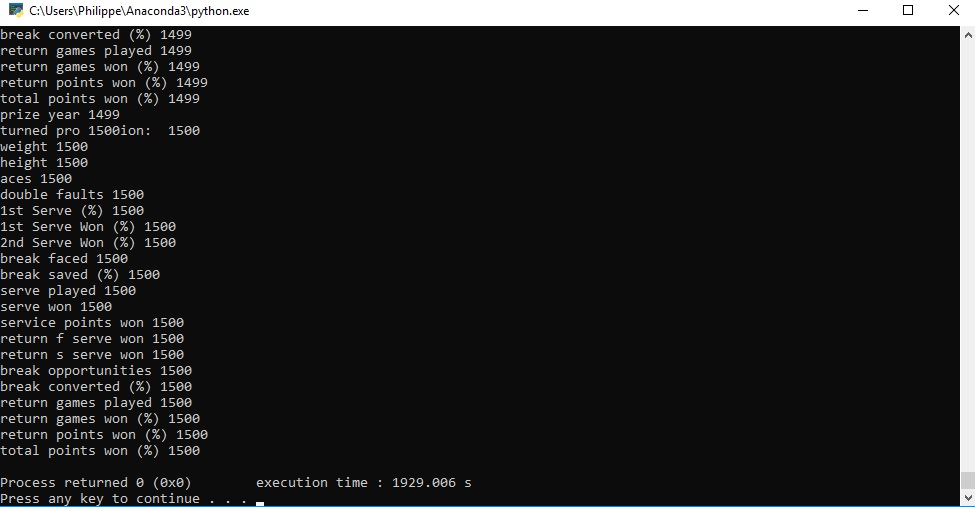Click the line 'return s serve won 1500'
Viewport: 975px width, 507px height.
pos(92,355)
